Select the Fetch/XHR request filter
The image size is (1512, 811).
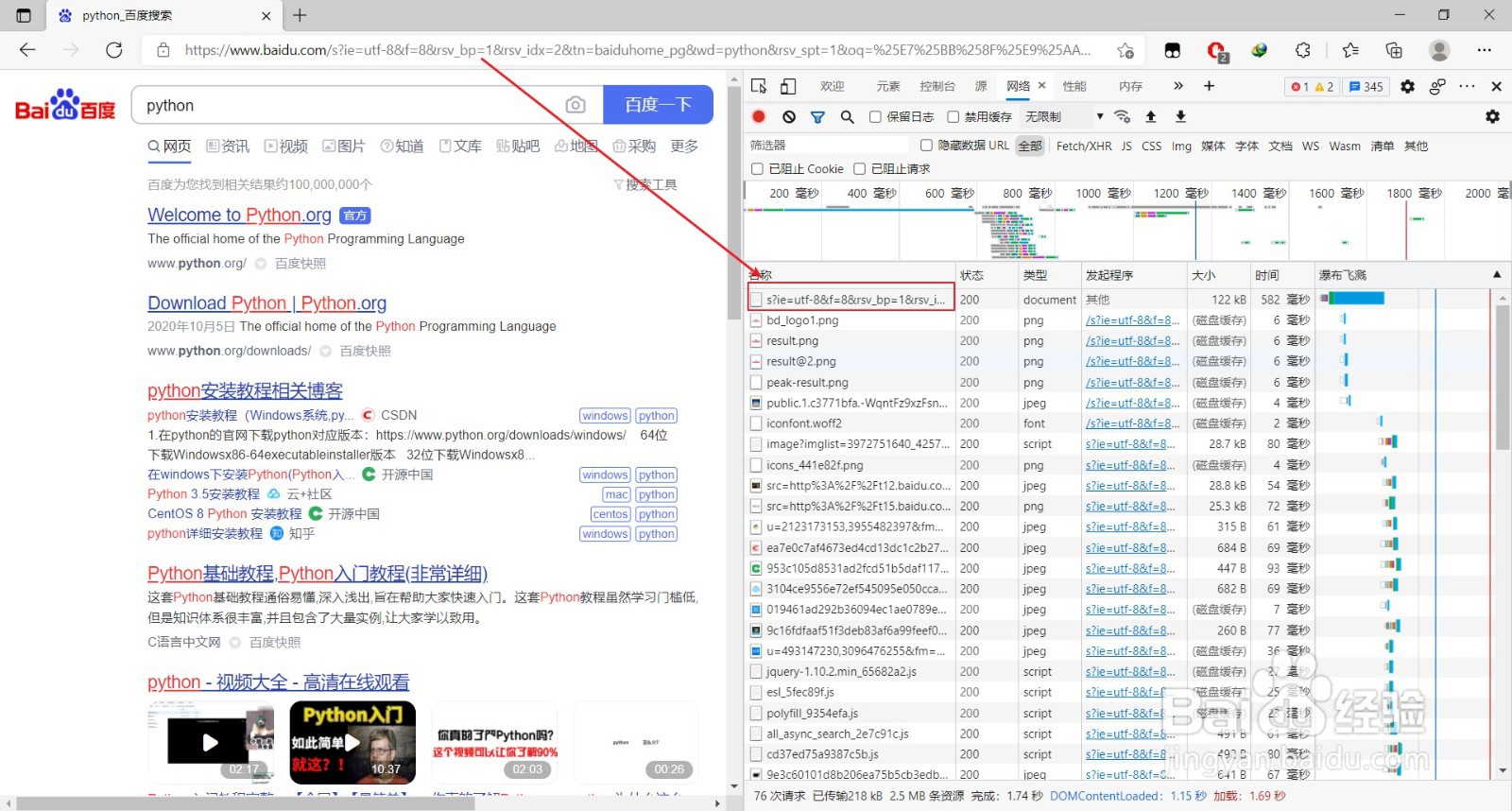coord(1084,146)
